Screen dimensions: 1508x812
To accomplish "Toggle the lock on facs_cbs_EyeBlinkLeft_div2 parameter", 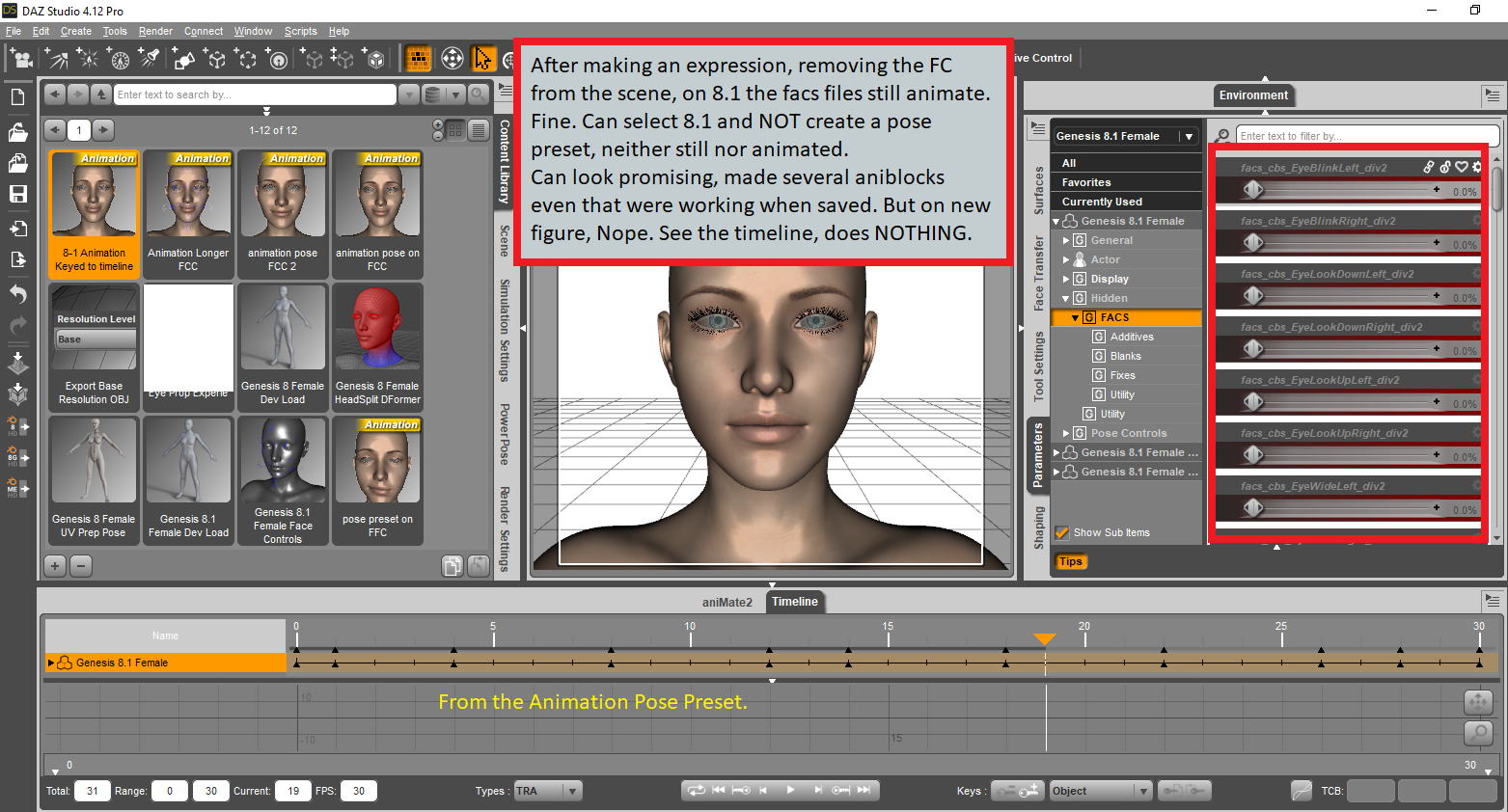I will [x=1444, y=166].
